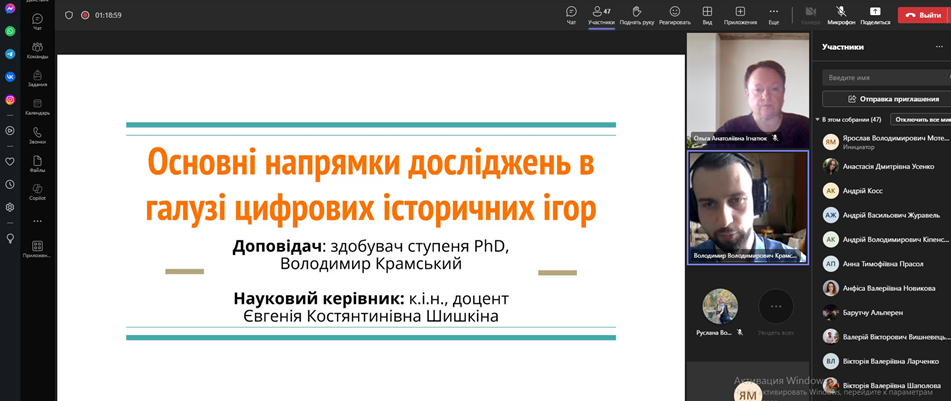Open the Вид view layout dropdown

(707, 14)
